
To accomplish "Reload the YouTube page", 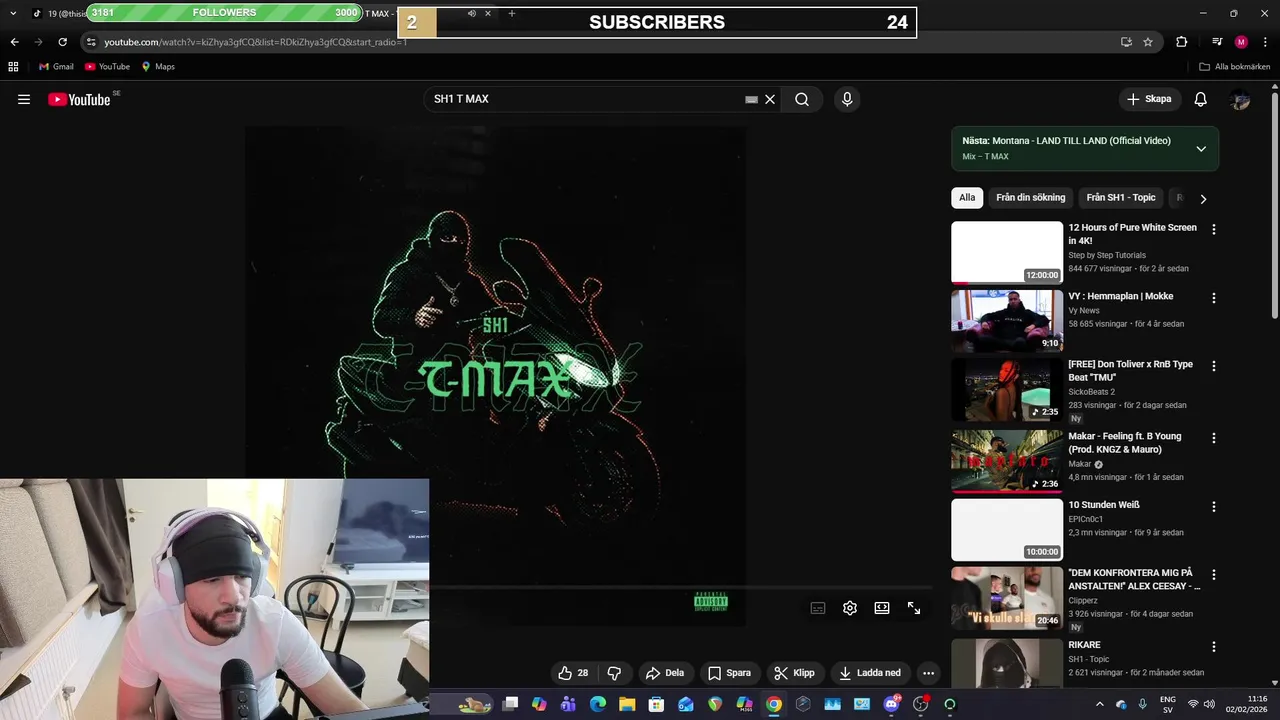I will [x=62, y=42].
